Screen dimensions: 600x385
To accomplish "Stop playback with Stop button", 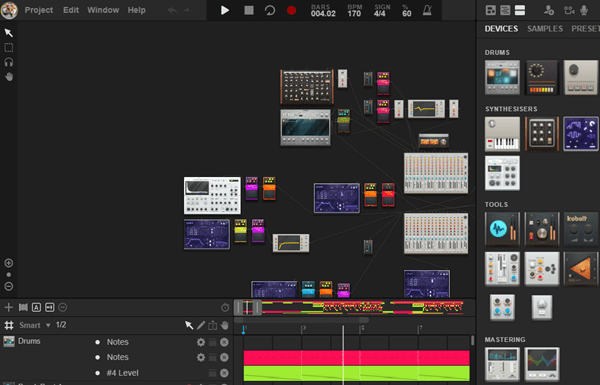I will [x=249, y=10].
